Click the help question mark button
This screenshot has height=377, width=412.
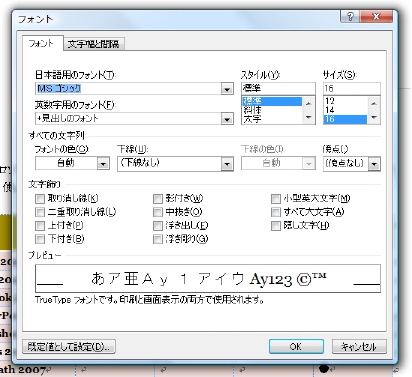[x=350, y=16]
